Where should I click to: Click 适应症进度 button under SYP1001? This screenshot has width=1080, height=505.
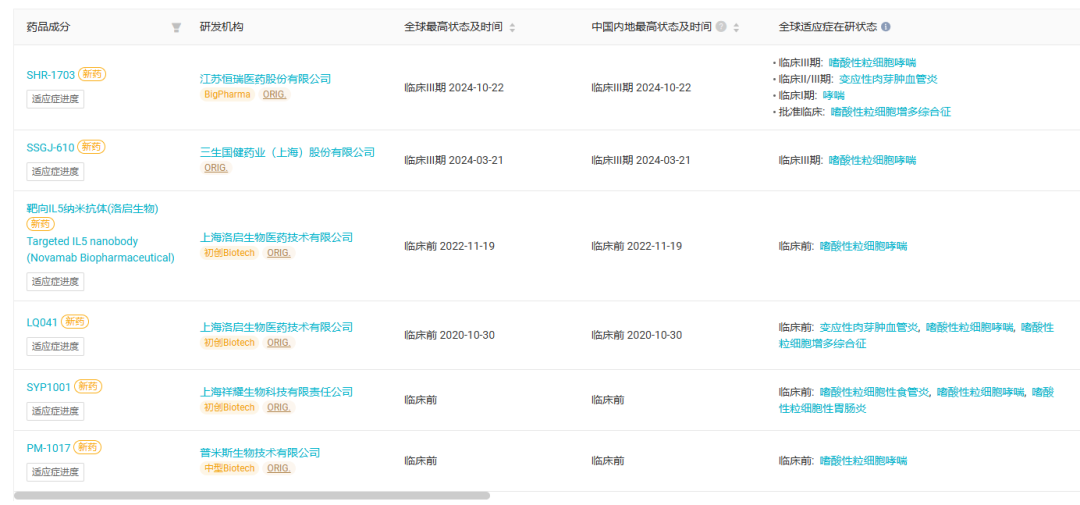tap(55, 411)
